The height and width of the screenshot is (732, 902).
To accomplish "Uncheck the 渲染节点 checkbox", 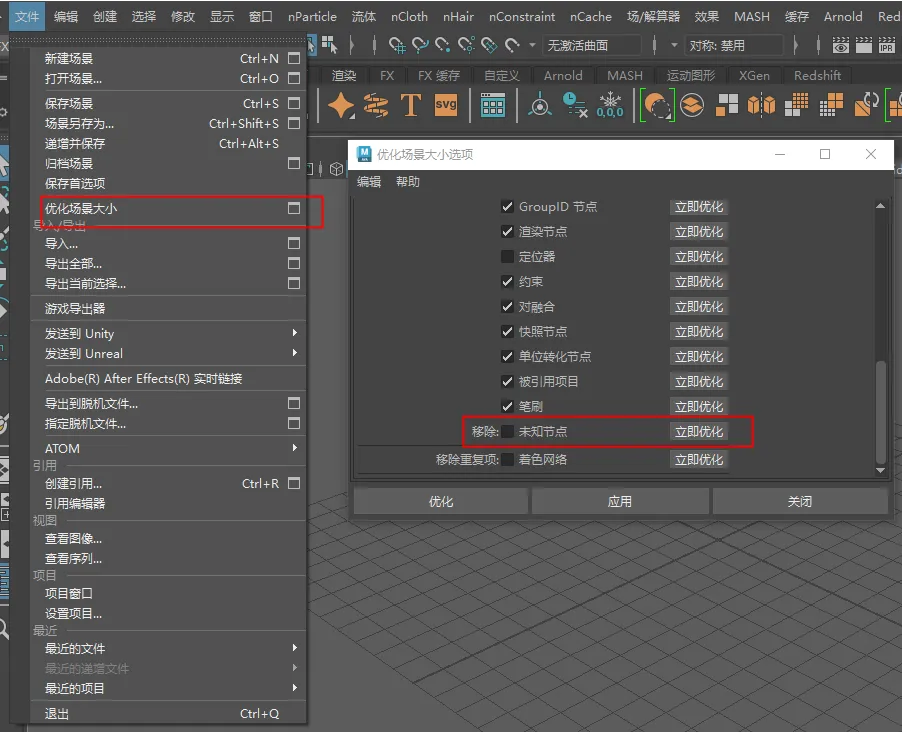I will pos(508,232).
